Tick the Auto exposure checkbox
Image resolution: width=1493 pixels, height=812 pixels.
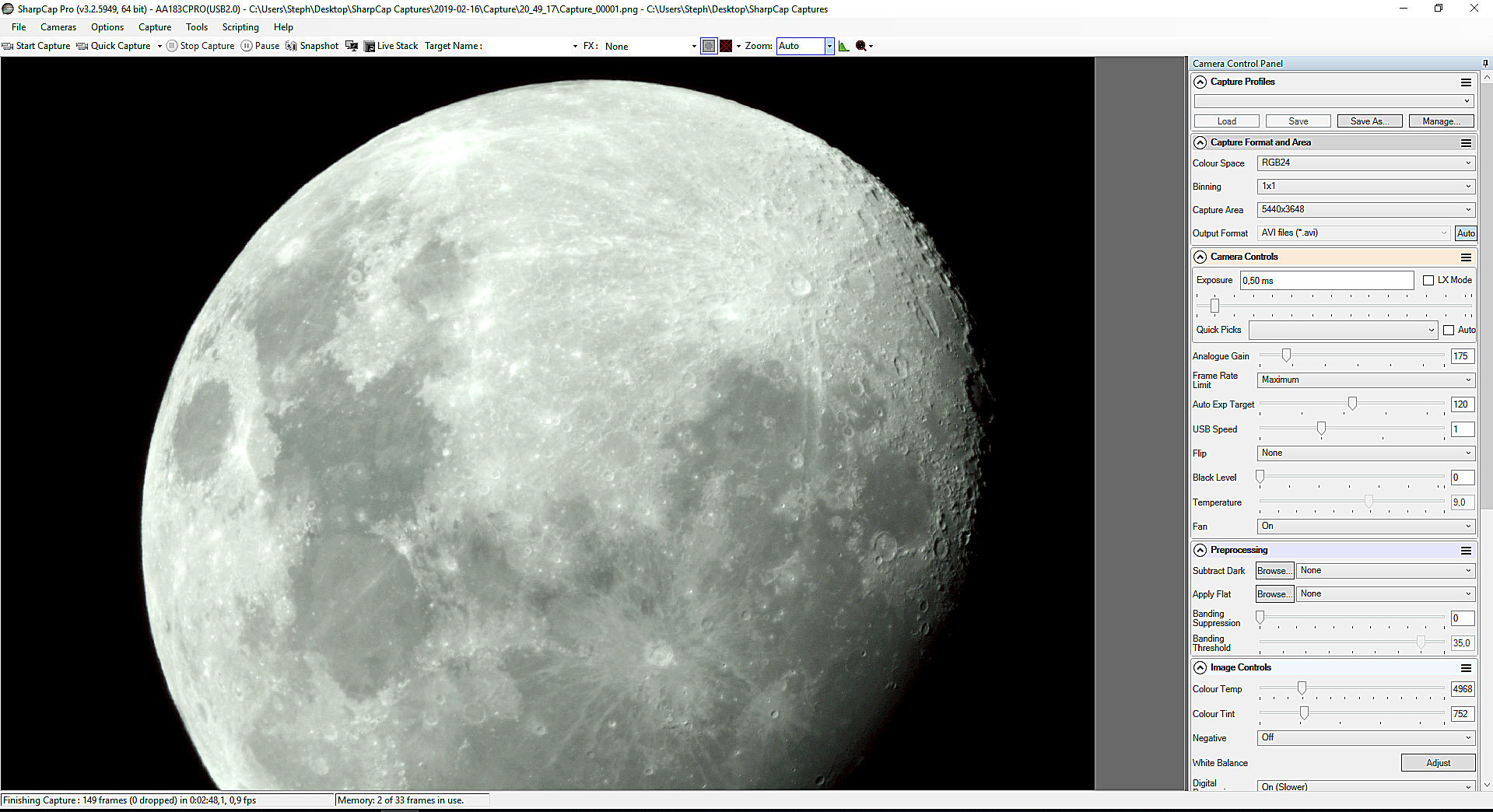[x=1449, y=330]
